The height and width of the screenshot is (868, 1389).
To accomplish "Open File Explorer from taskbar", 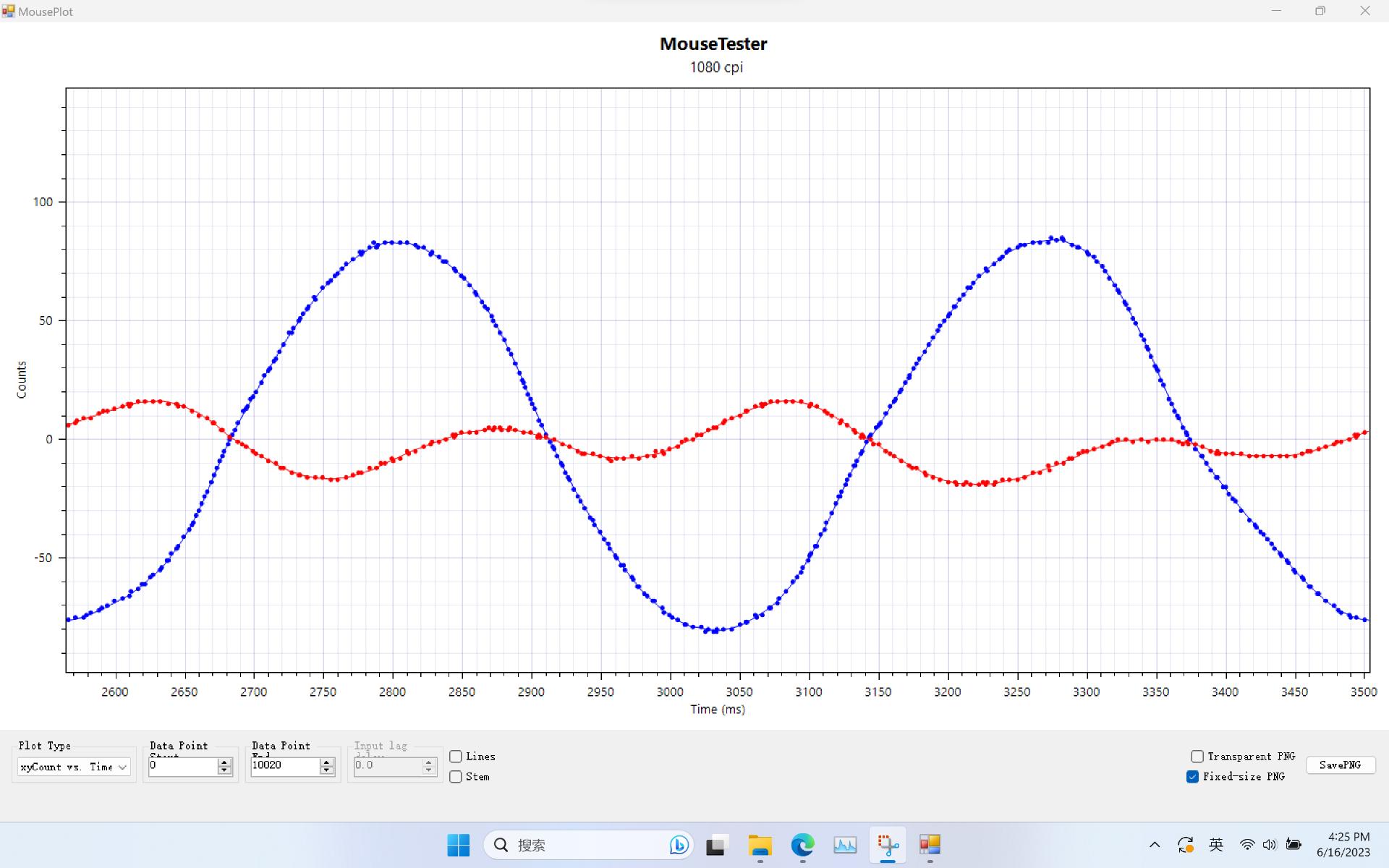I will (760, 845).
